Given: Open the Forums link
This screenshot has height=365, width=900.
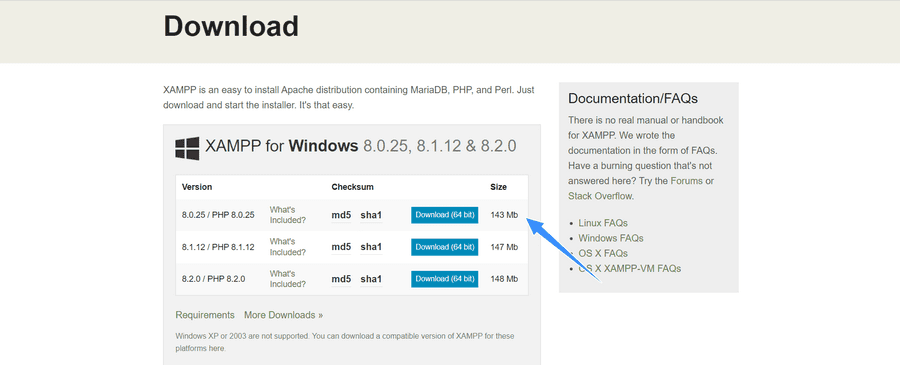Looking at the screenshot, I should (686, 181).
